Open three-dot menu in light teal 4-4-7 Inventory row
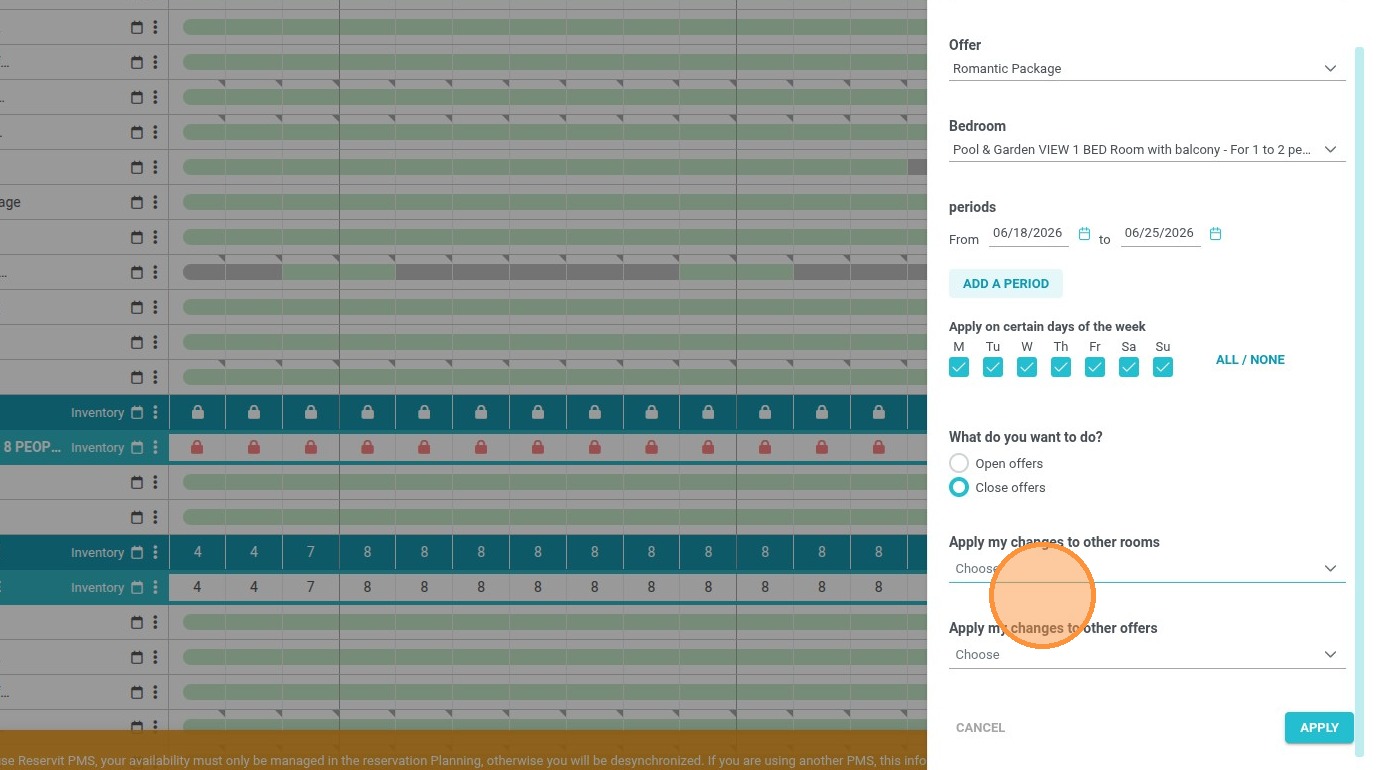 tap(155, 587)
